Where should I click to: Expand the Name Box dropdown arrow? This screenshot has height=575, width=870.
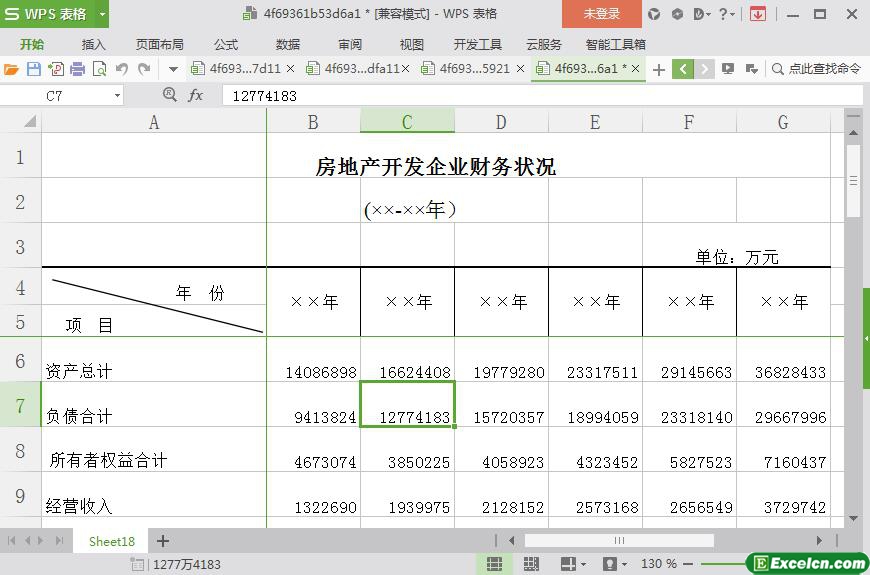click(x=117, y=95)
